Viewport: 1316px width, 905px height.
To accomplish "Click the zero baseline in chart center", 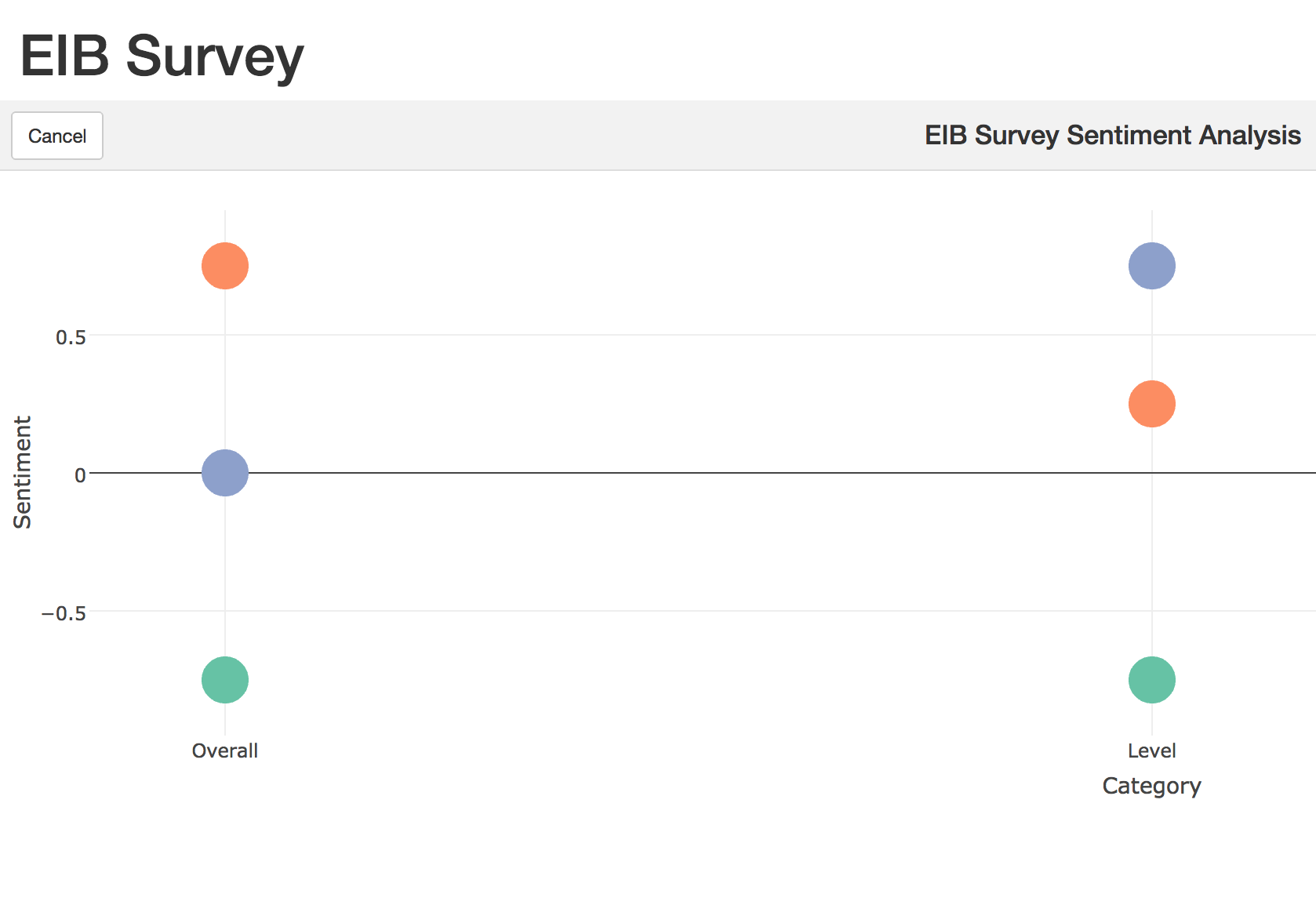I will click(689, 473).
